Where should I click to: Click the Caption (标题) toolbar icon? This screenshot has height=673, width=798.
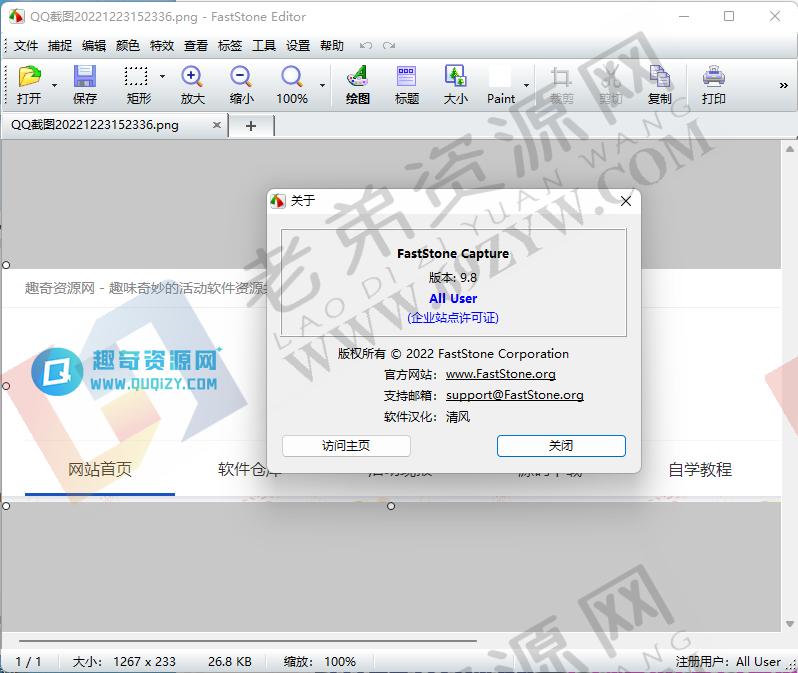[x=406, y=76]
